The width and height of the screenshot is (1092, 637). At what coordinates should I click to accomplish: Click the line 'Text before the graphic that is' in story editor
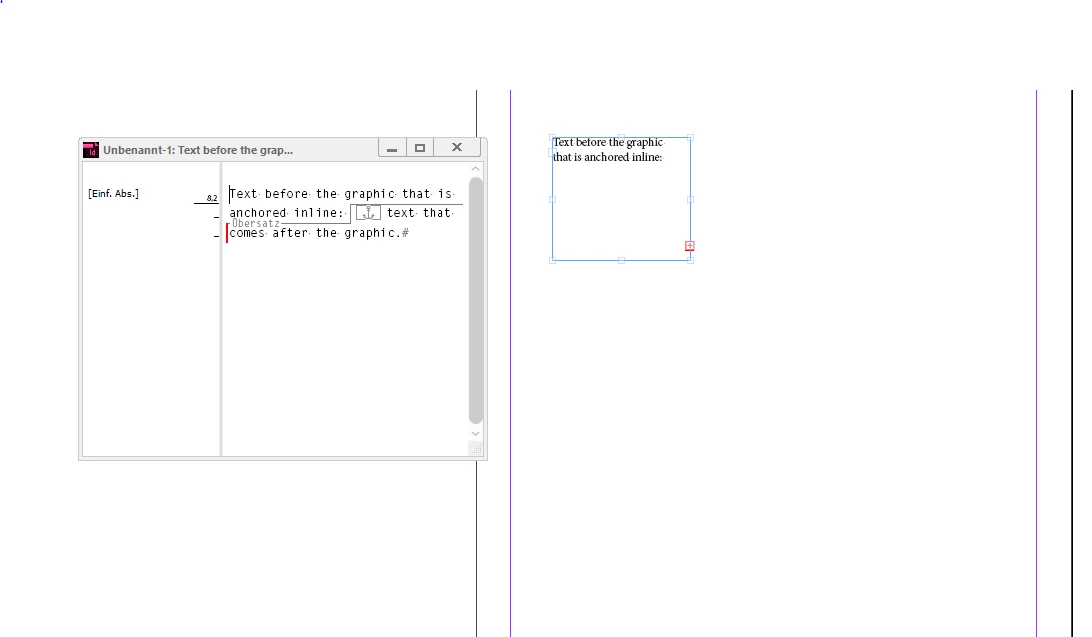click(341, 194)
